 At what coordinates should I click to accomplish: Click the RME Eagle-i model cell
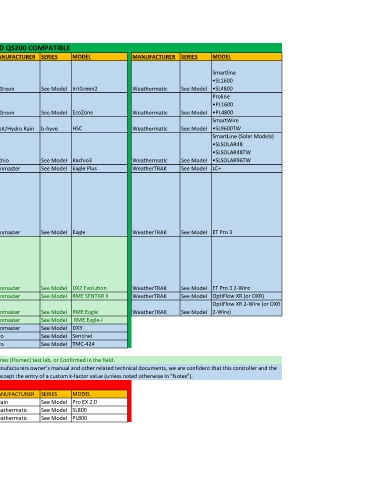tap(99, 320)
